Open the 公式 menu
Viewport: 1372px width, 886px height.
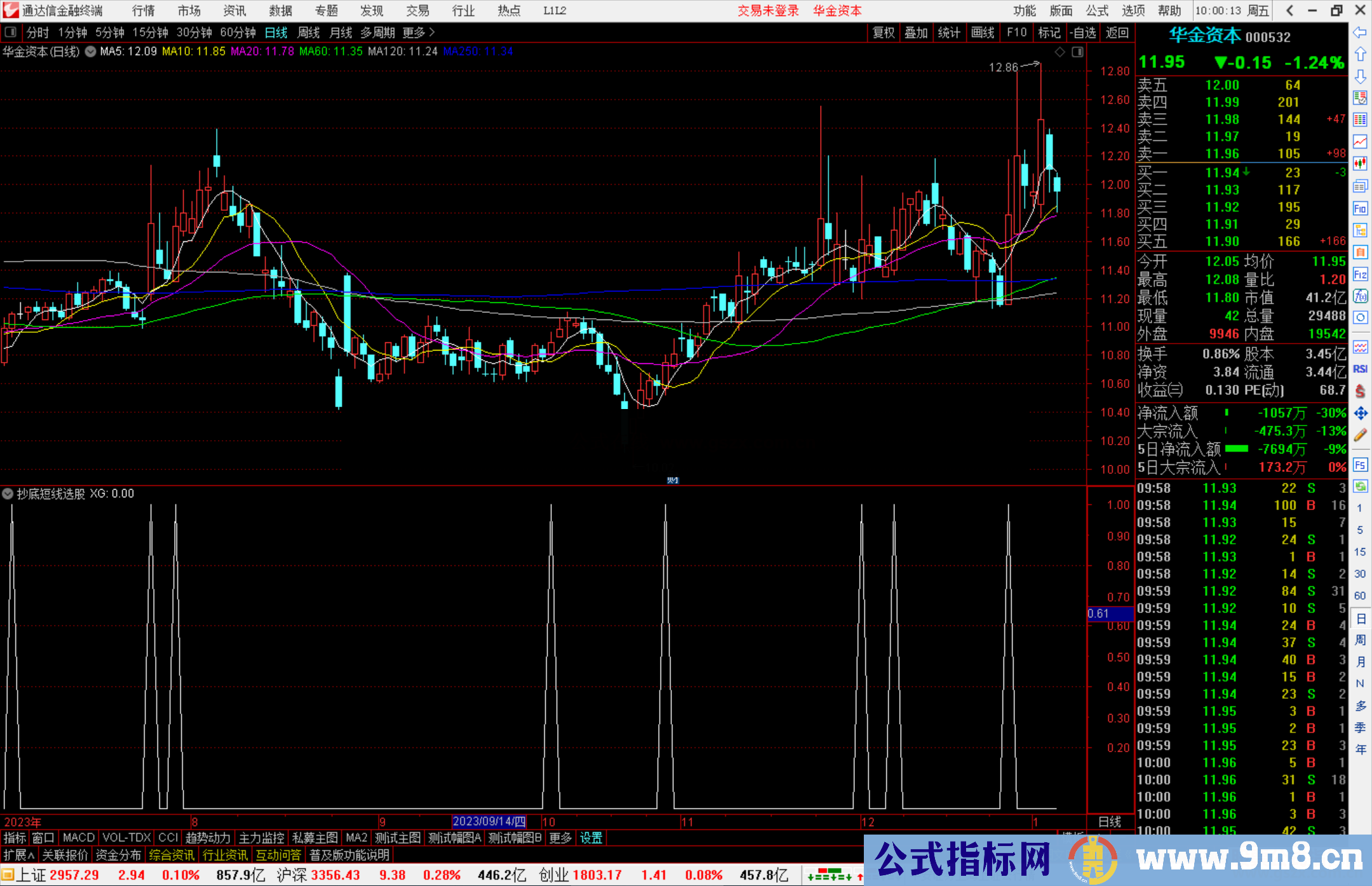pyautogui.click(x=1097, y=11)
